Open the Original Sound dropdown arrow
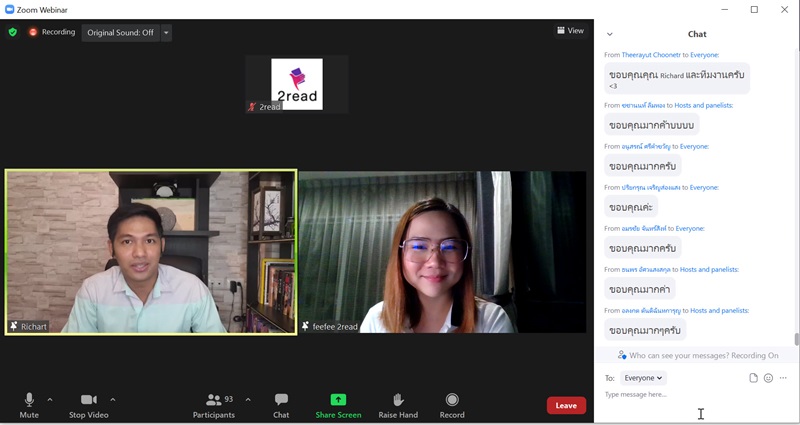Viewport: 800px width, 425px height. point(166,33)
